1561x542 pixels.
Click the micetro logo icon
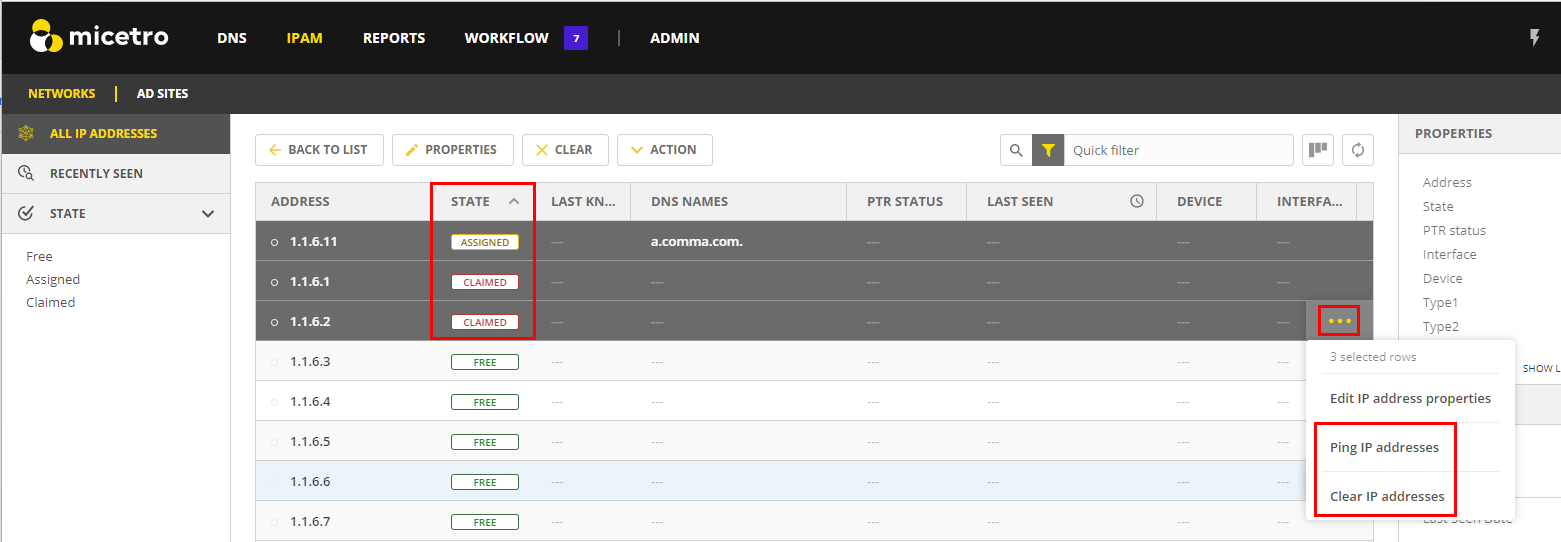(x=47, y=37)
